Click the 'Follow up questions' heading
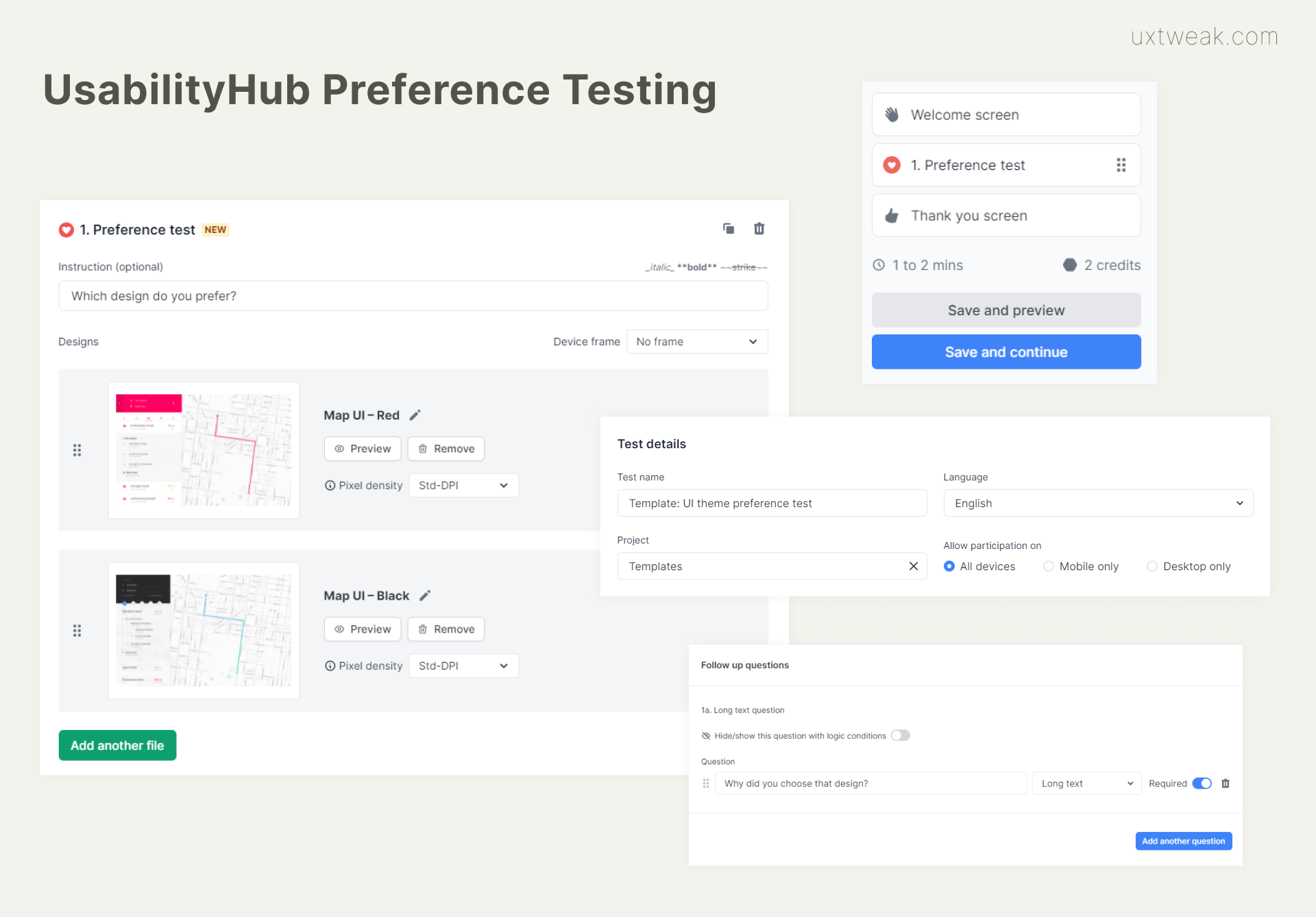1316x917 pixels. click(x=745, y=665)
